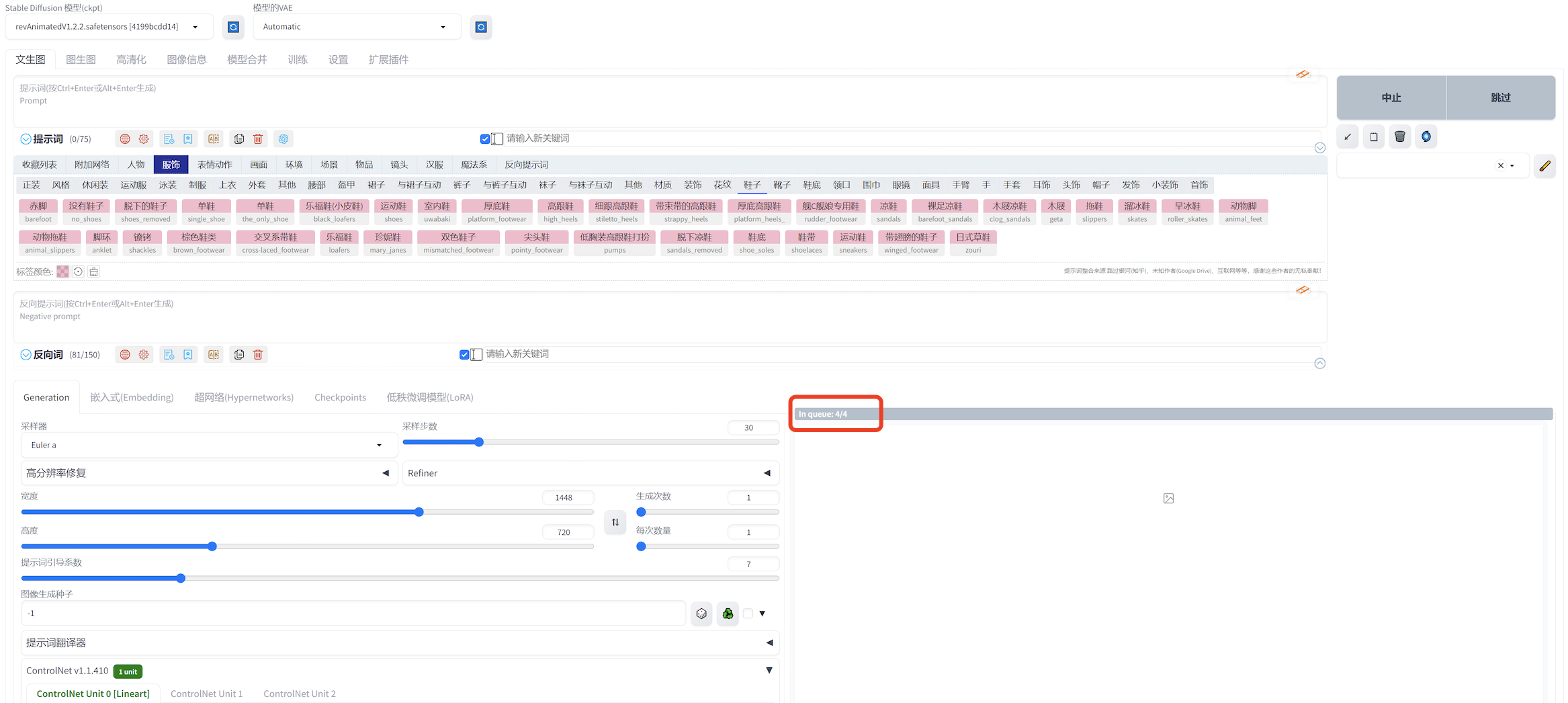
Task: Click the globe icon in 提示词 toolbar
Action: (x=125, y=139)
